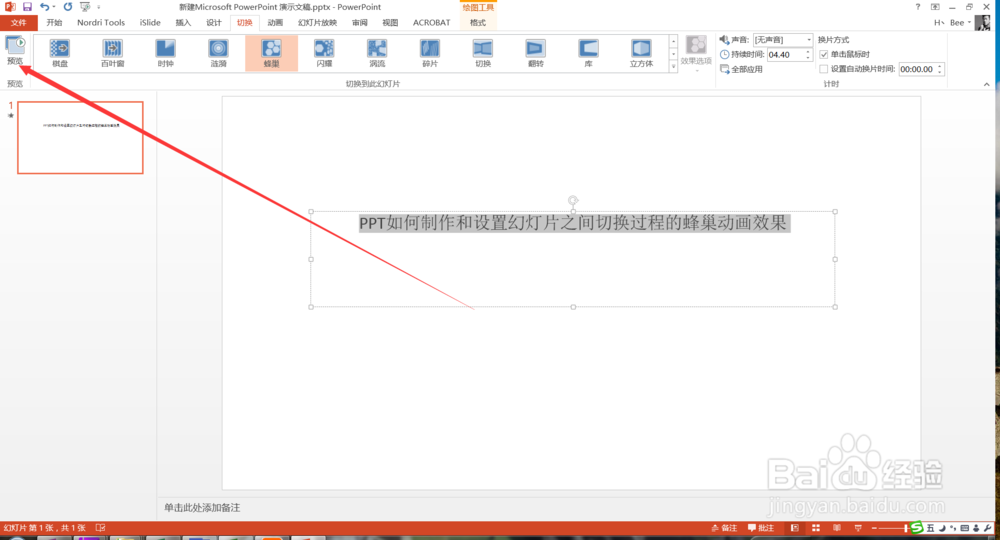This screenshot has width=1000, height=540.
Task: Switch to the View (视图) tab
Action: 390,22
